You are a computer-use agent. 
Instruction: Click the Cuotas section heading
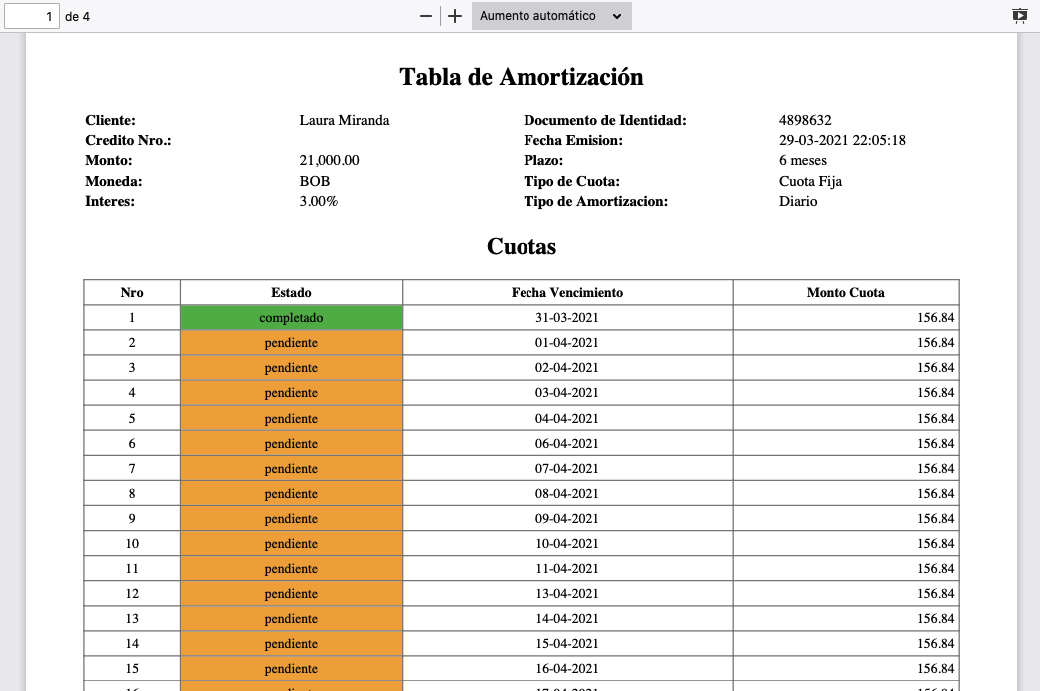(x=521, y=246)
